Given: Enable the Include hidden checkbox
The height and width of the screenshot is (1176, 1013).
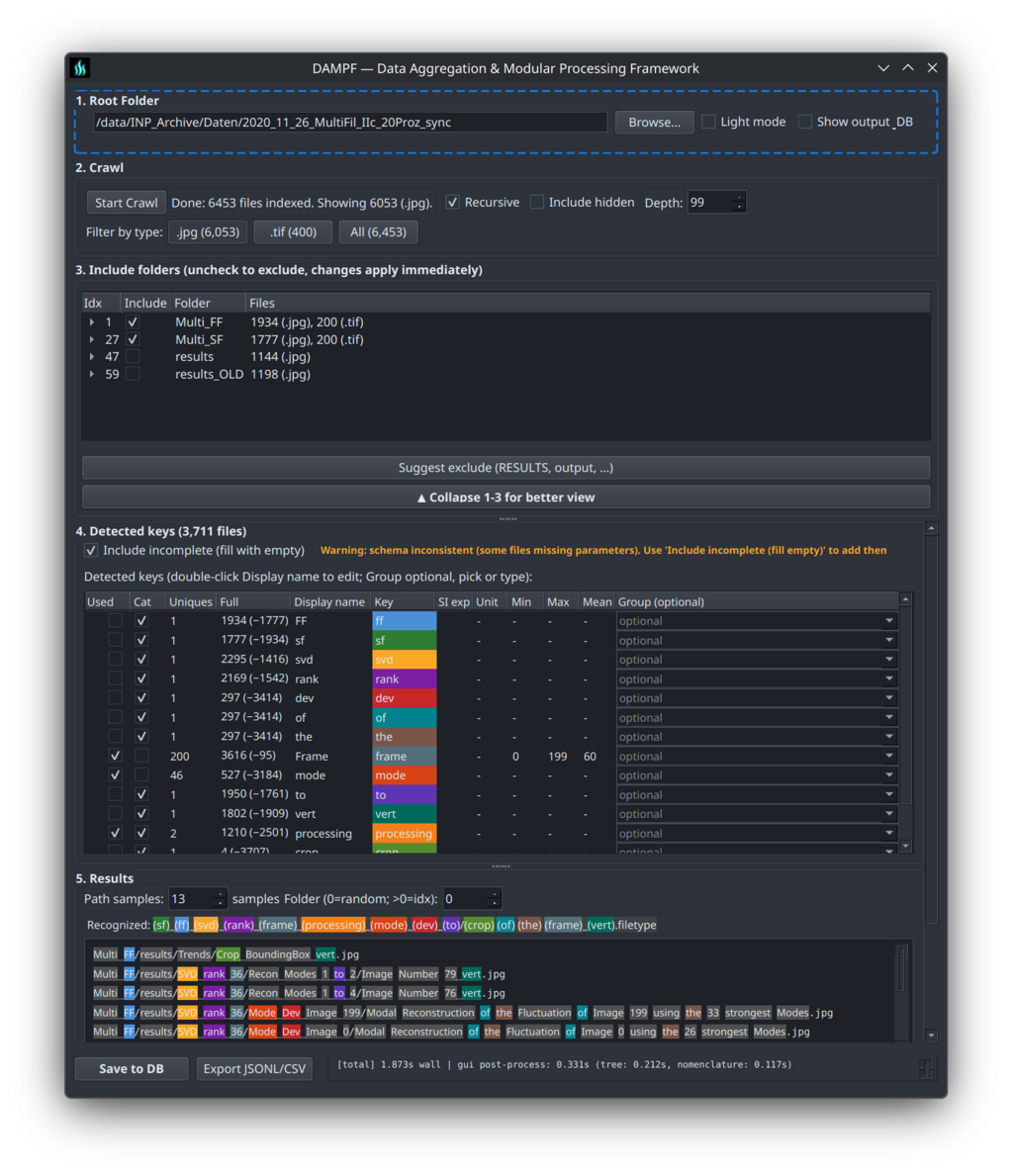Looking at the screenshot, I should click(x=536, y=202).
